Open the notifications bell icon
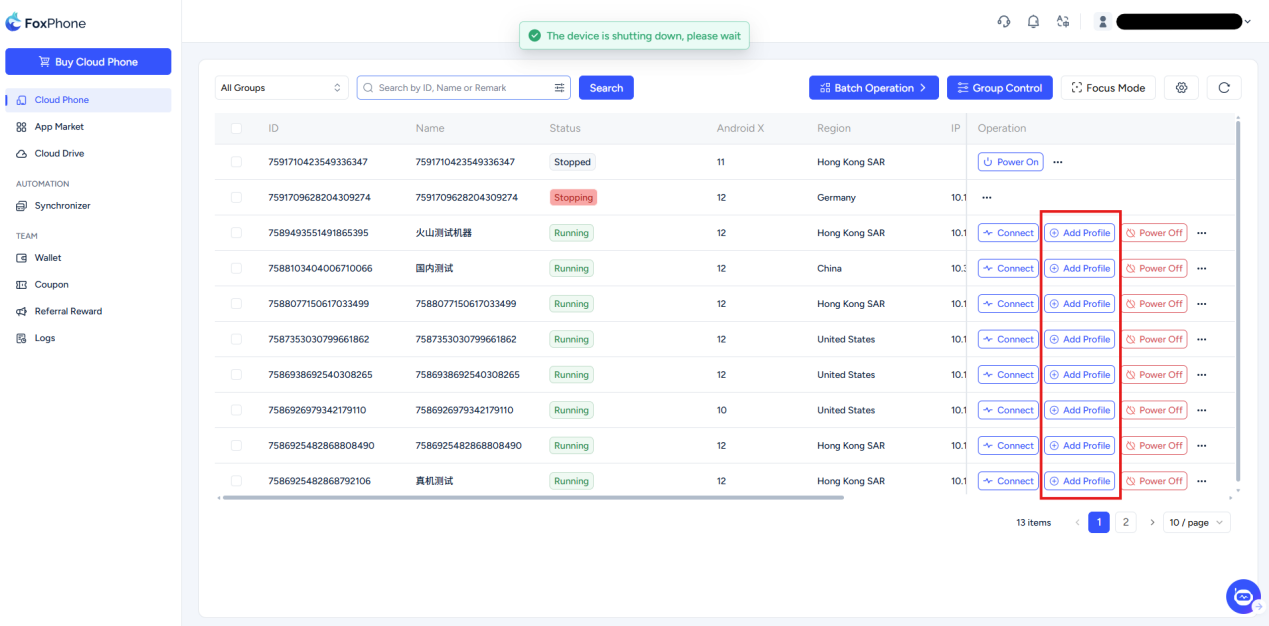Screen dimensions: 1269x626 pyautogui.click(x=1033, y=22)
